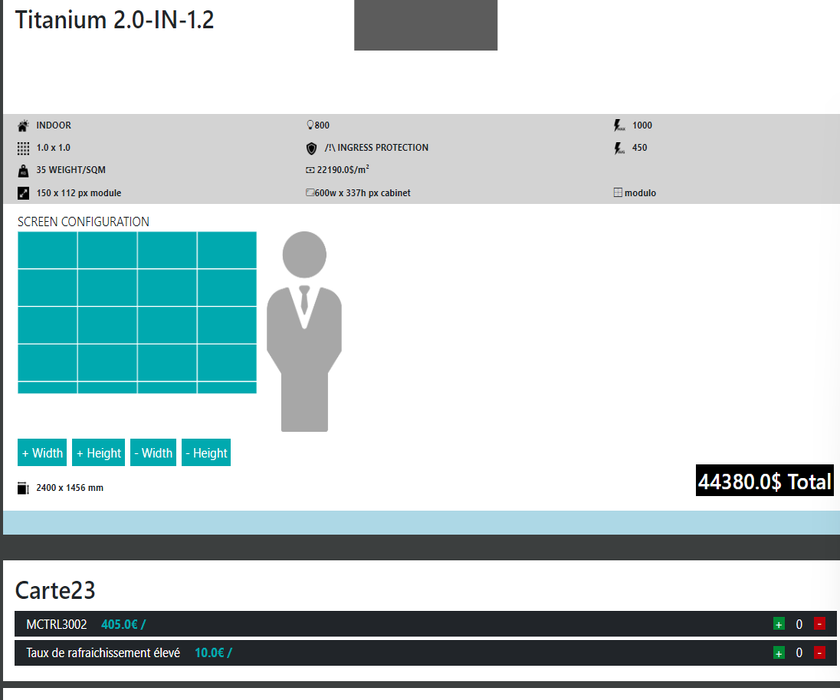Click the screen size icon beside 2400 x 1456 mm
840x700 pixels.
pyautogui.click(x=23, y=488)
